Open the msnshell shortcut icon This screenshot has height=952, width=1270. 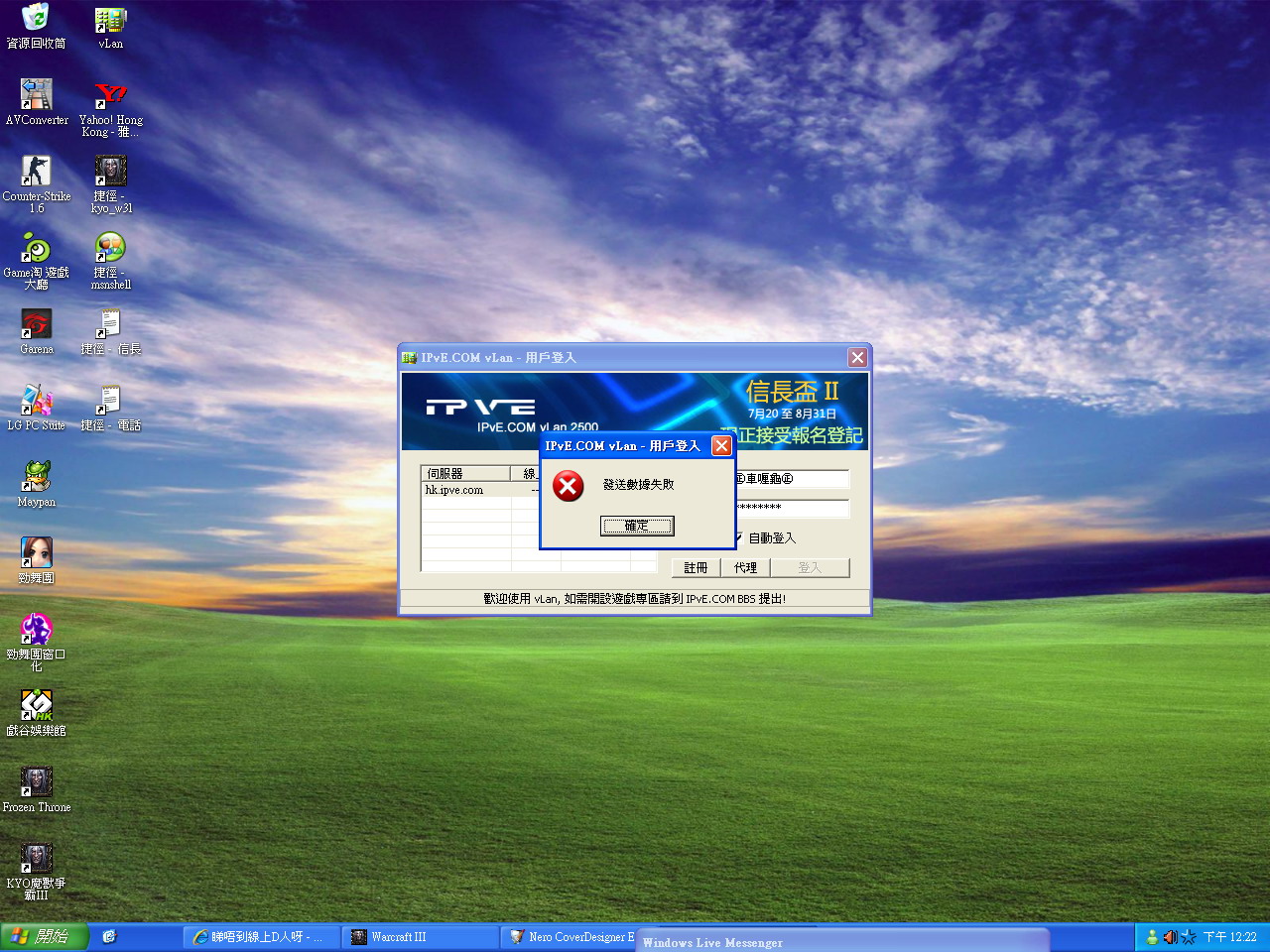(x=110, y=262)
